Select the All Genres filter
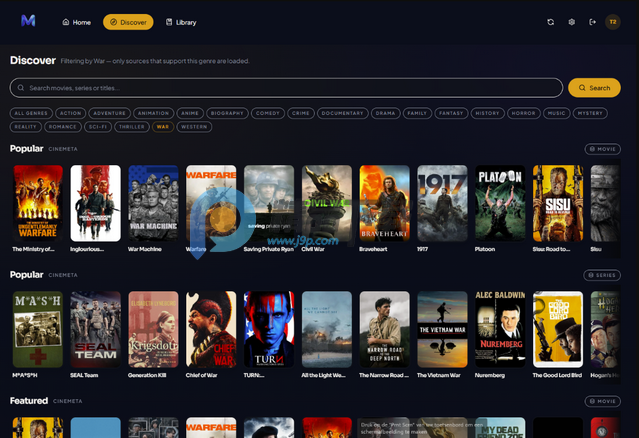 tap(31, 113)
